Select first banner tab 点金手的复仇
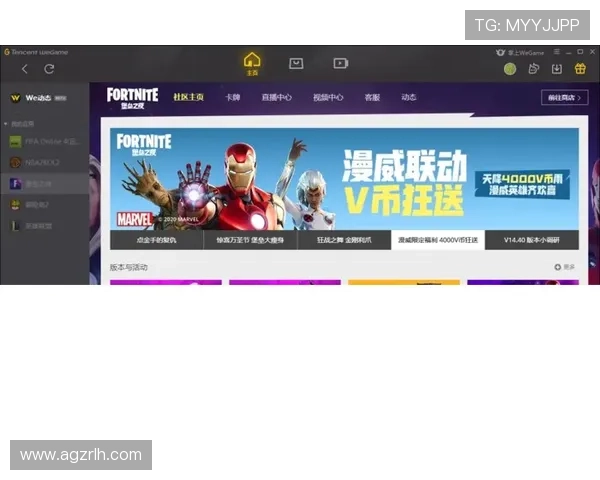The height and width of the screenshot is (480, 600). (x=157, y=240)
